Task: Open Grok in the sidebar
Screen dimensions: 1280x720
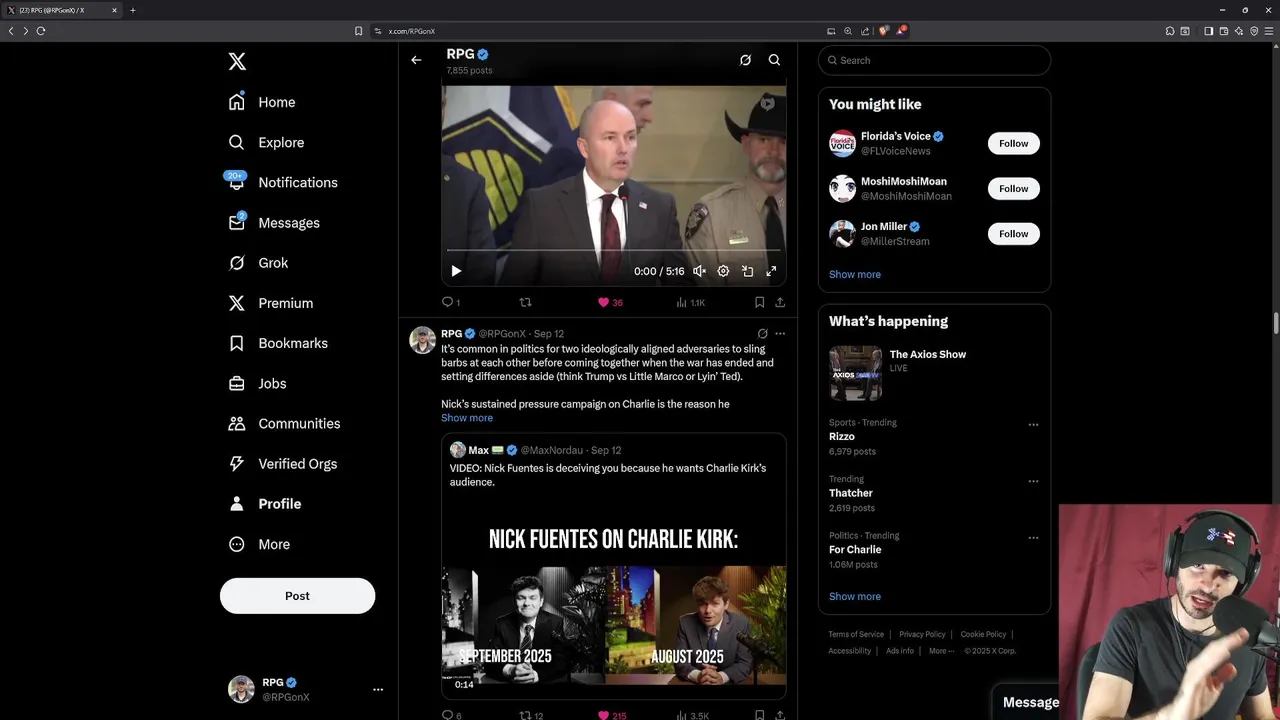Action: 258,263
